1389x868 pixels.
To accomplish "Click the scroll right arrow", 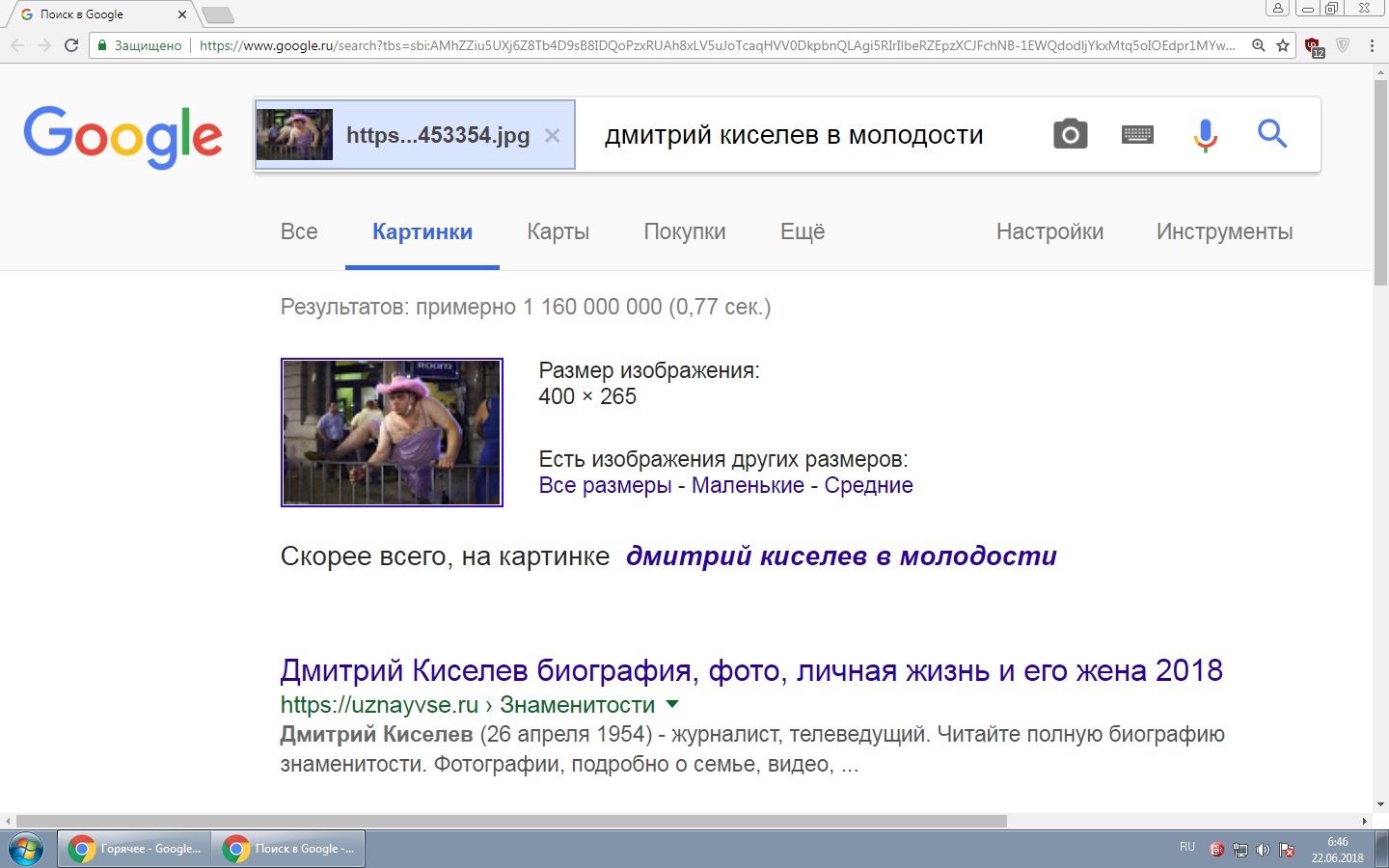I will 1365,821.
